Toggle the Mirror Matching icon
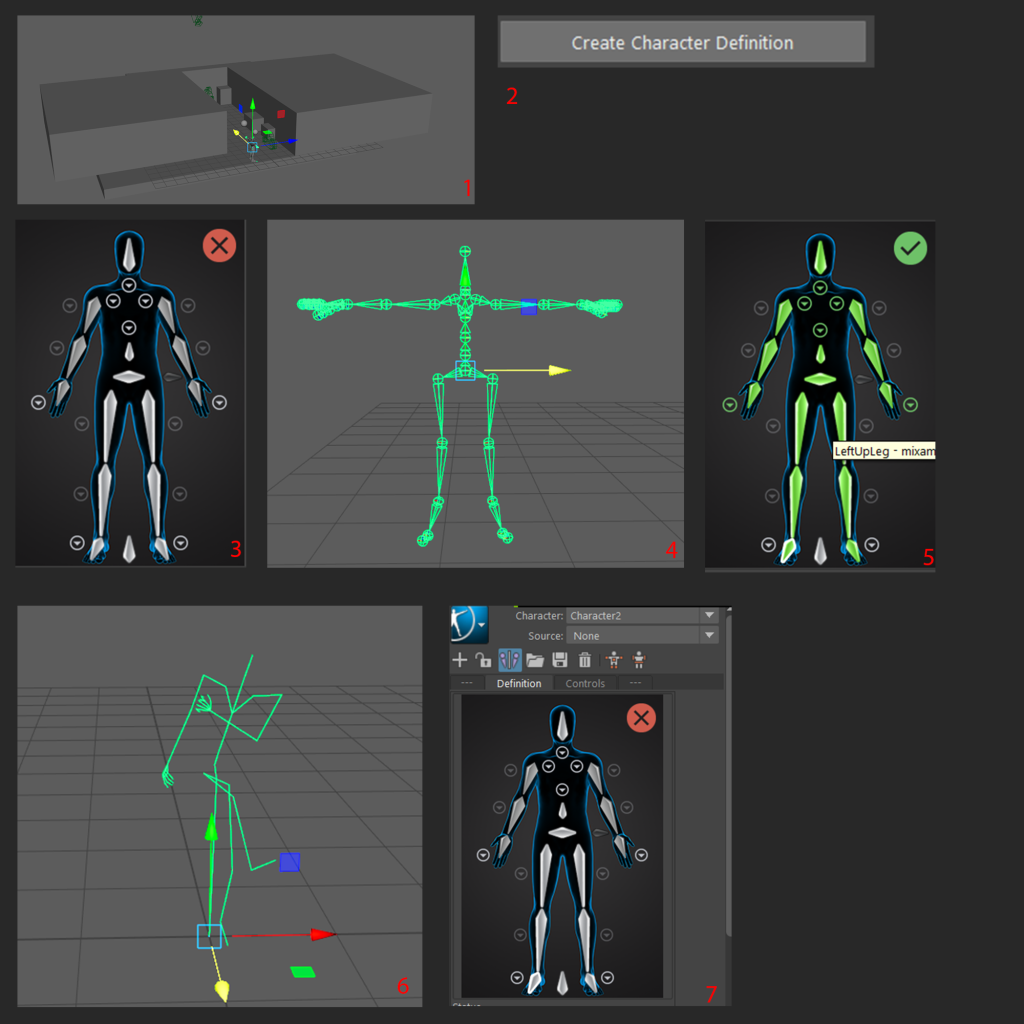 509,660
